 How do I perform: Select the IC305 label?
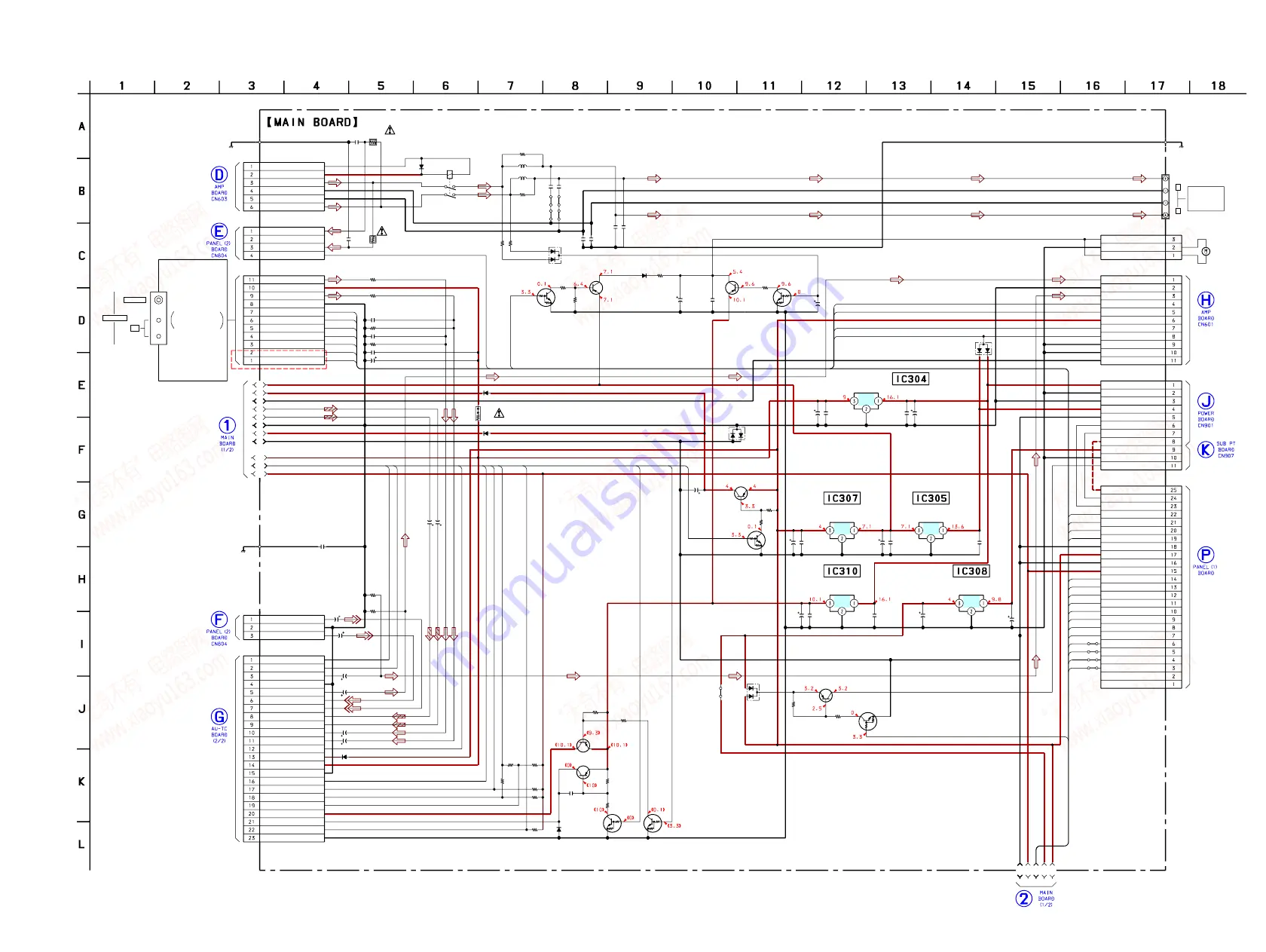931,498
